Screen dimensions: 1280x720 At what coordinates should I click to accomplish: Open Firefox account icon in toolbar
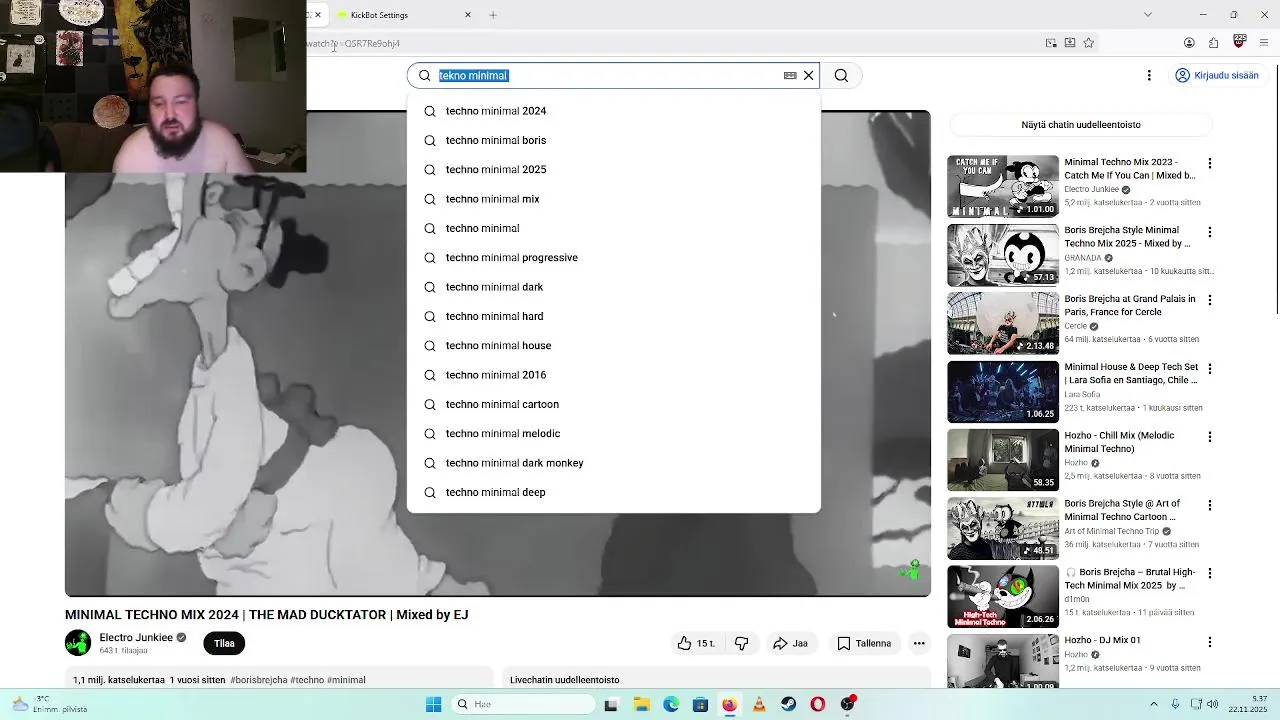click(1189, 43)
